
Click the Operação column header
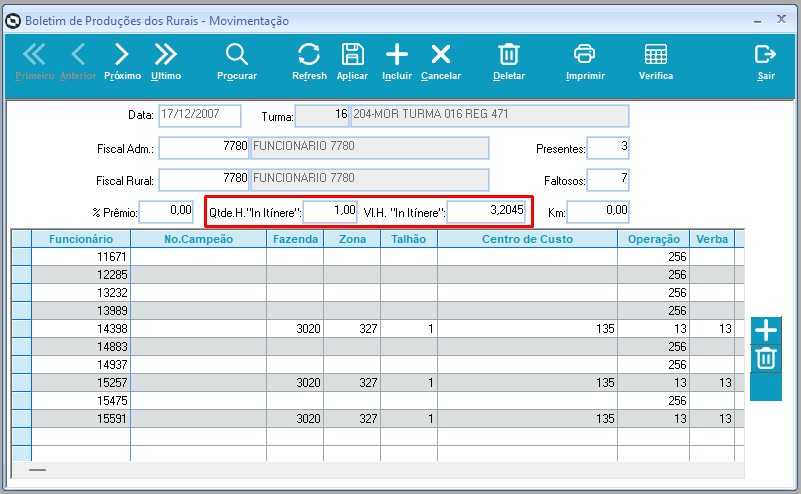(653, 239)
